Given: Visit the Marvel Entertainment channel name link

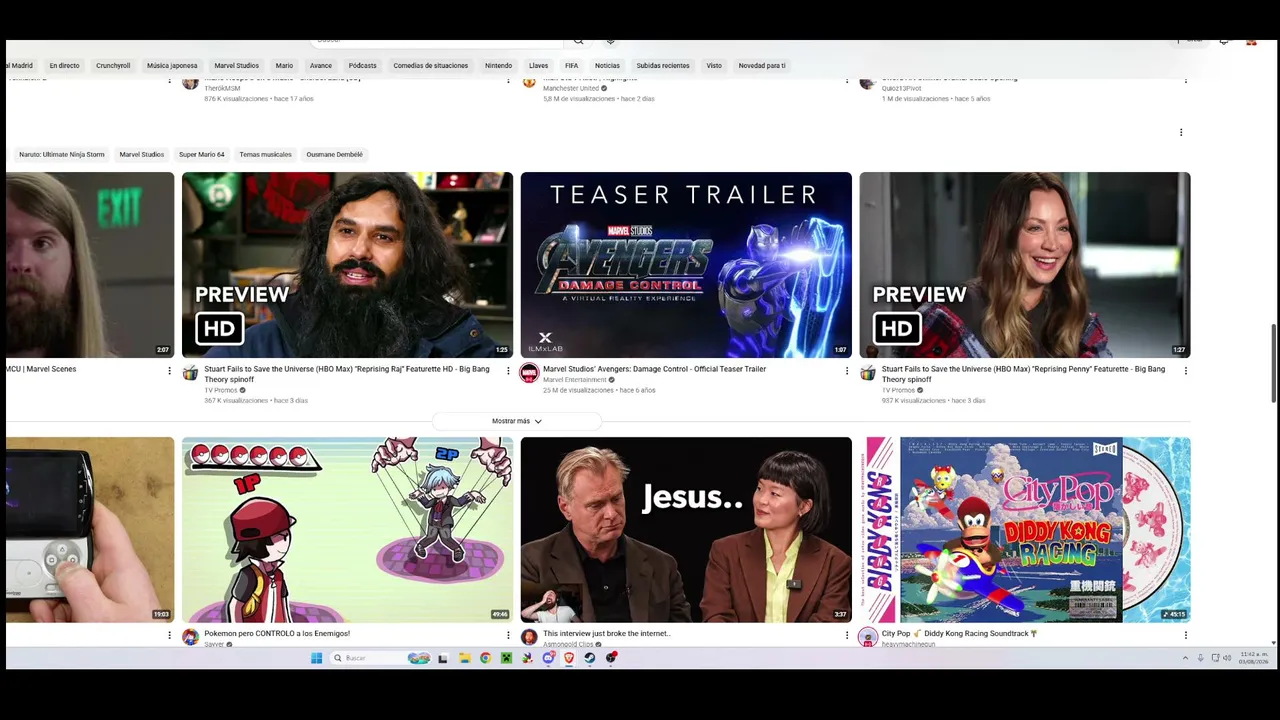Looking at the screenshot, I should [x=575, y=380].
